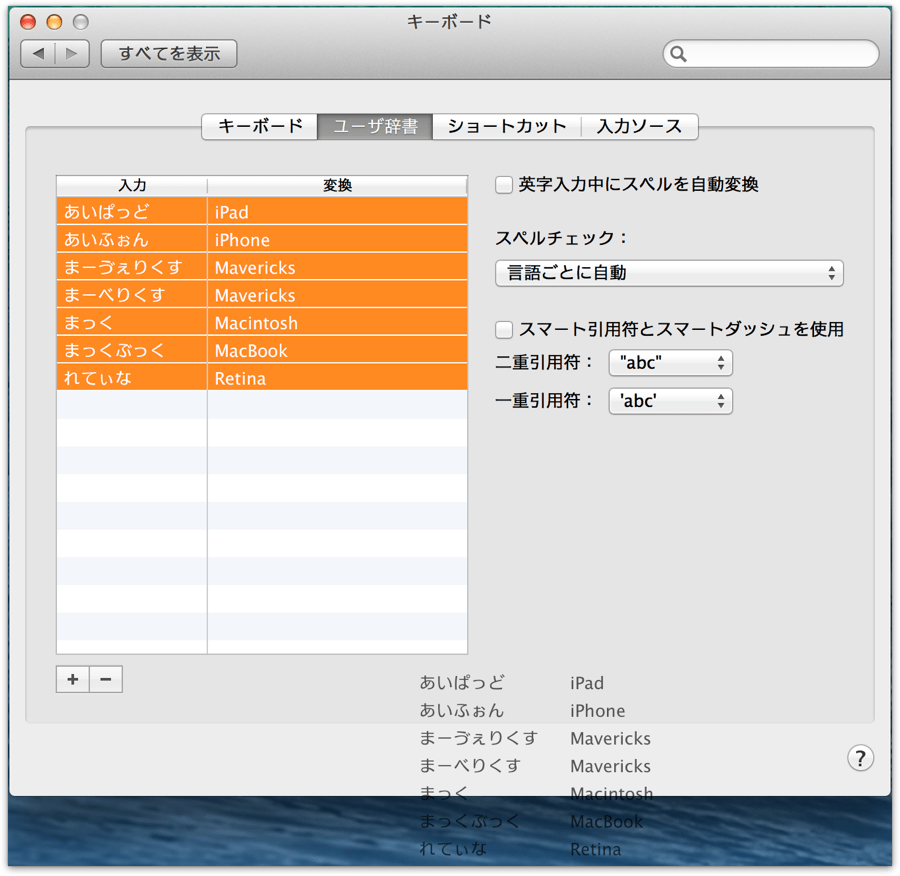Select the まっくぶっく input cell
900x876 pixels.
click(x=131, y=350)
